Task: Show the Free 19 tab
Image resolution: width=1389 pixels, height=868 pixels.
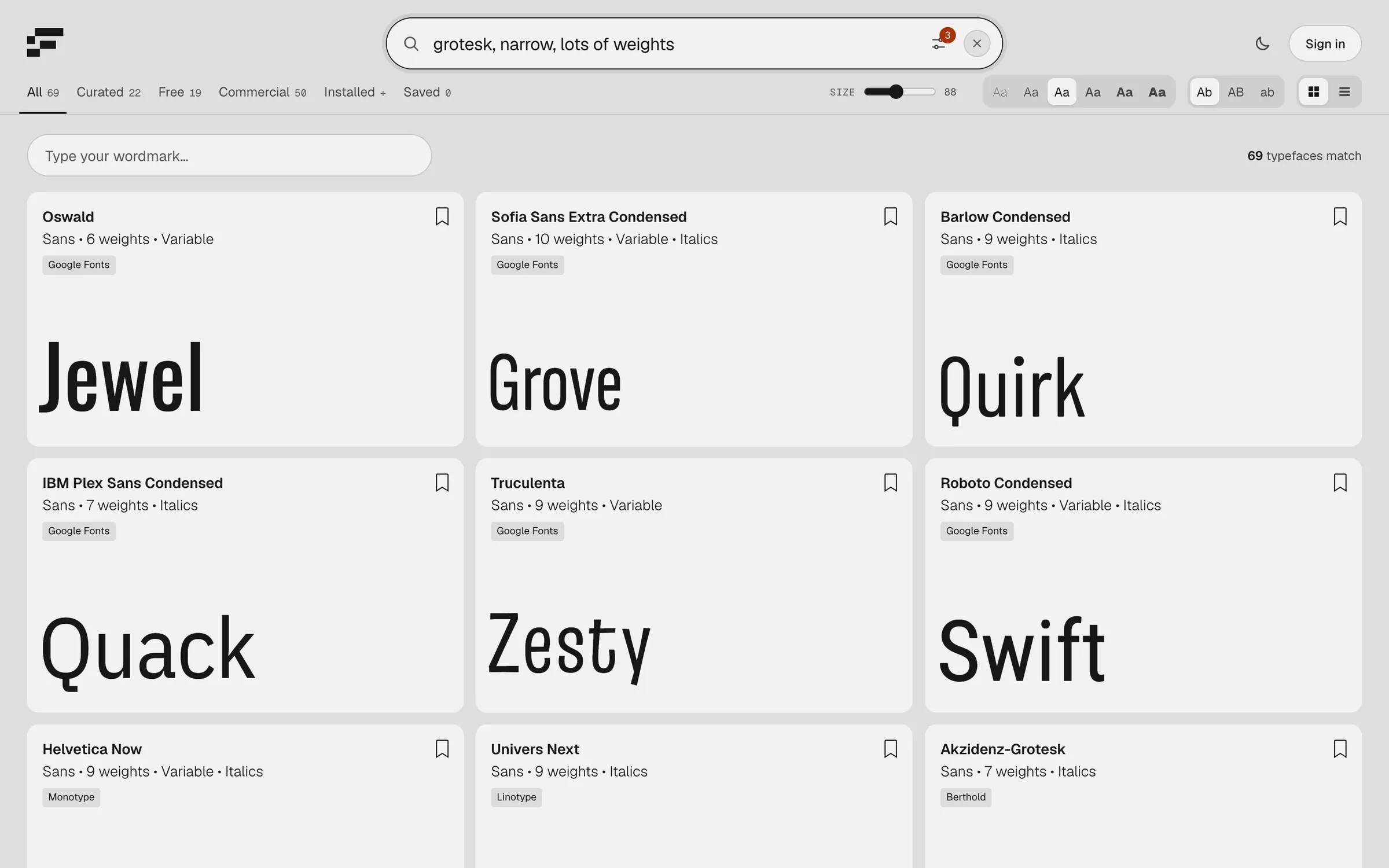Action: 180,92
